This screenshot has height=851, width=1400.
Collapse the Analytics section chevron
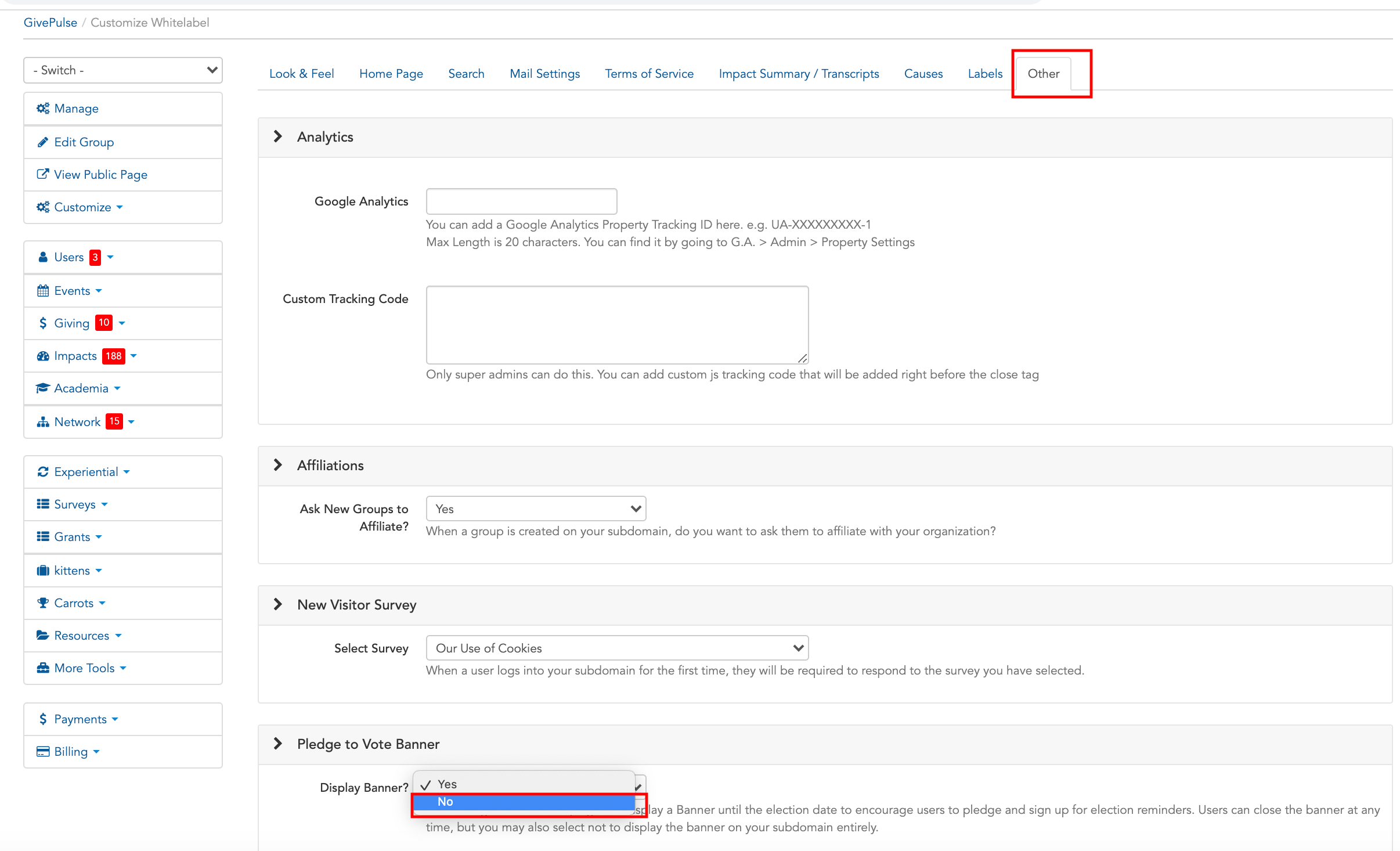(278, 136)
